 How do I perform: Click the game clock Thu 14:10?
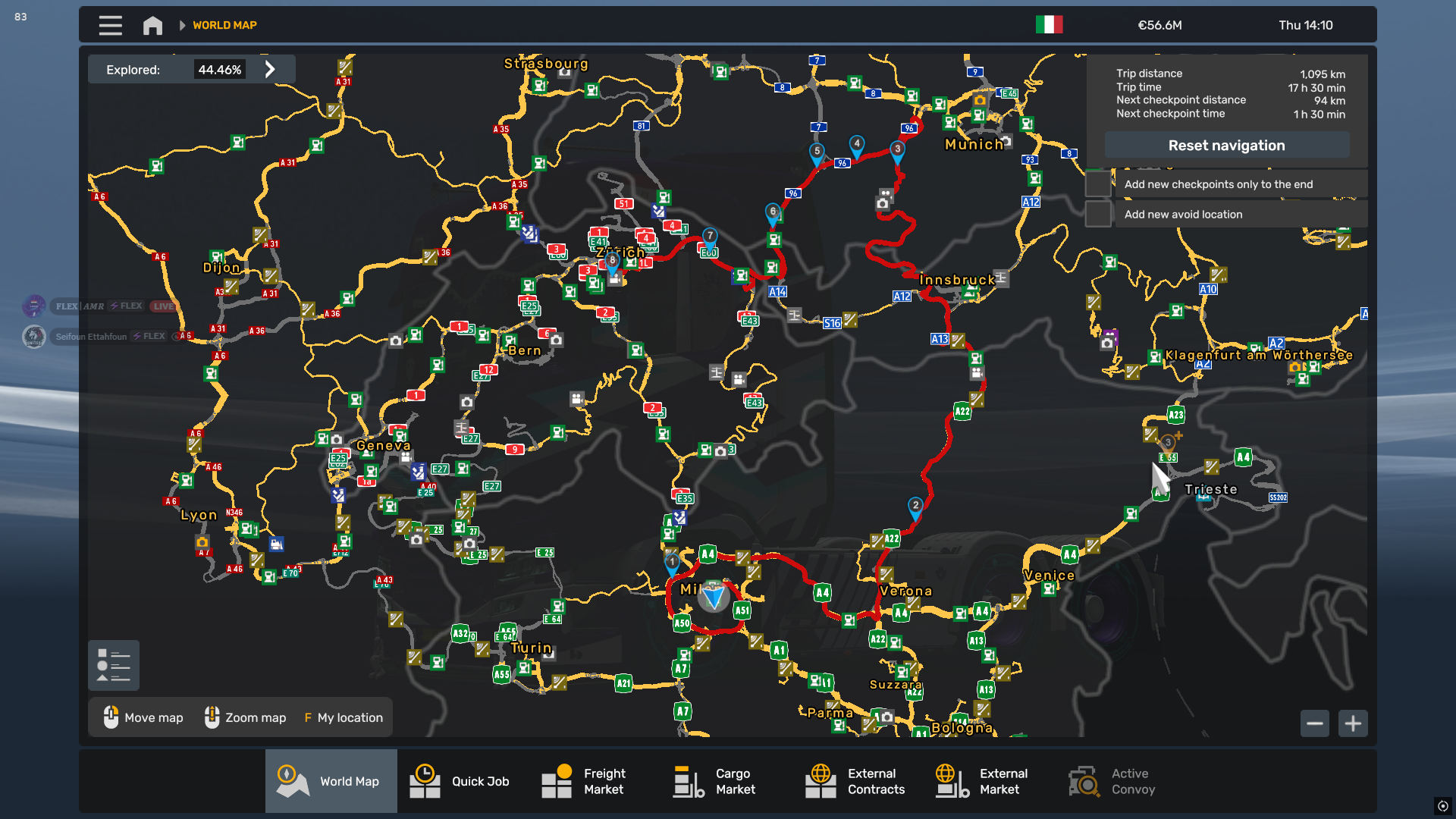(x=1305, y=25)
